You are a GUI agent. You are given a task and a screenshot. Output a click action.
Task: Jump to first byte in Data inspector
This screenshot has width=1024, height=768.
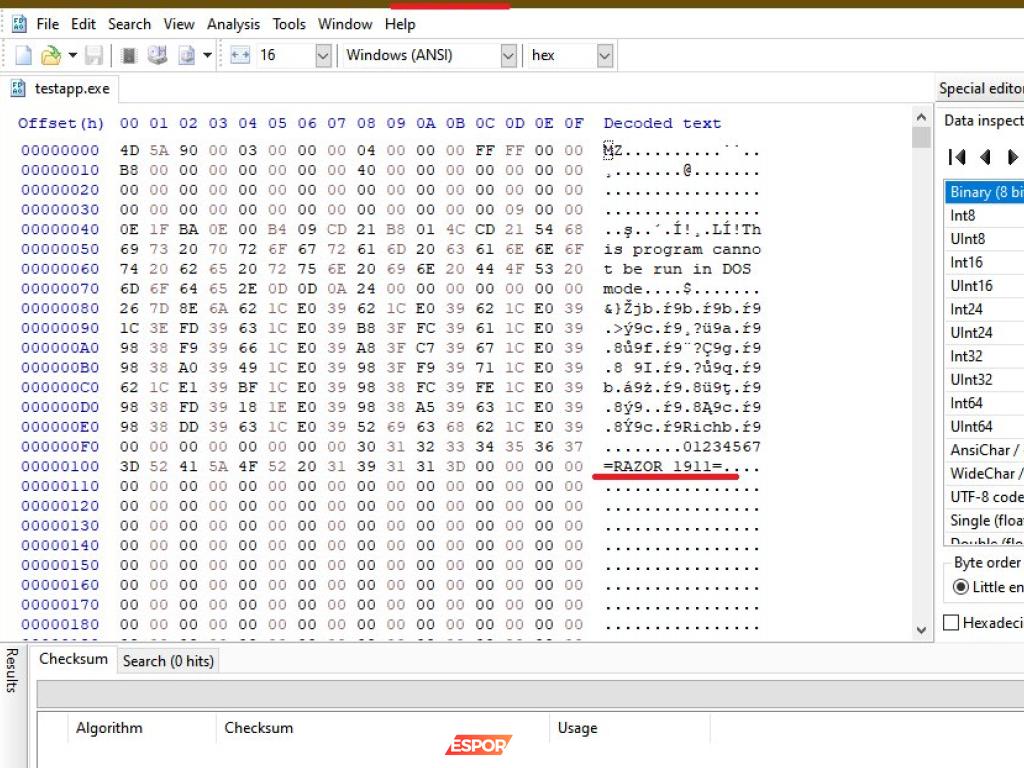(x=957, y=157)
